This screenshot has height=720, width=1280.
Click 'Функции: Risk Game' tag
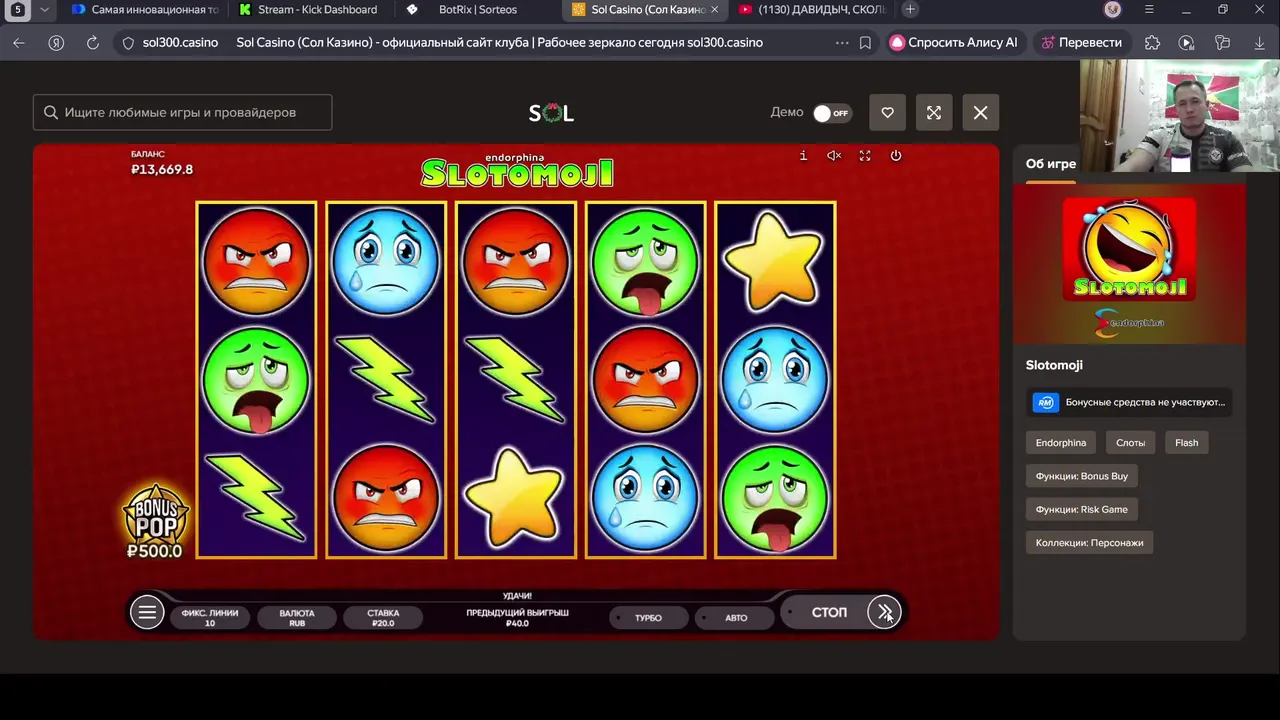1082,510
